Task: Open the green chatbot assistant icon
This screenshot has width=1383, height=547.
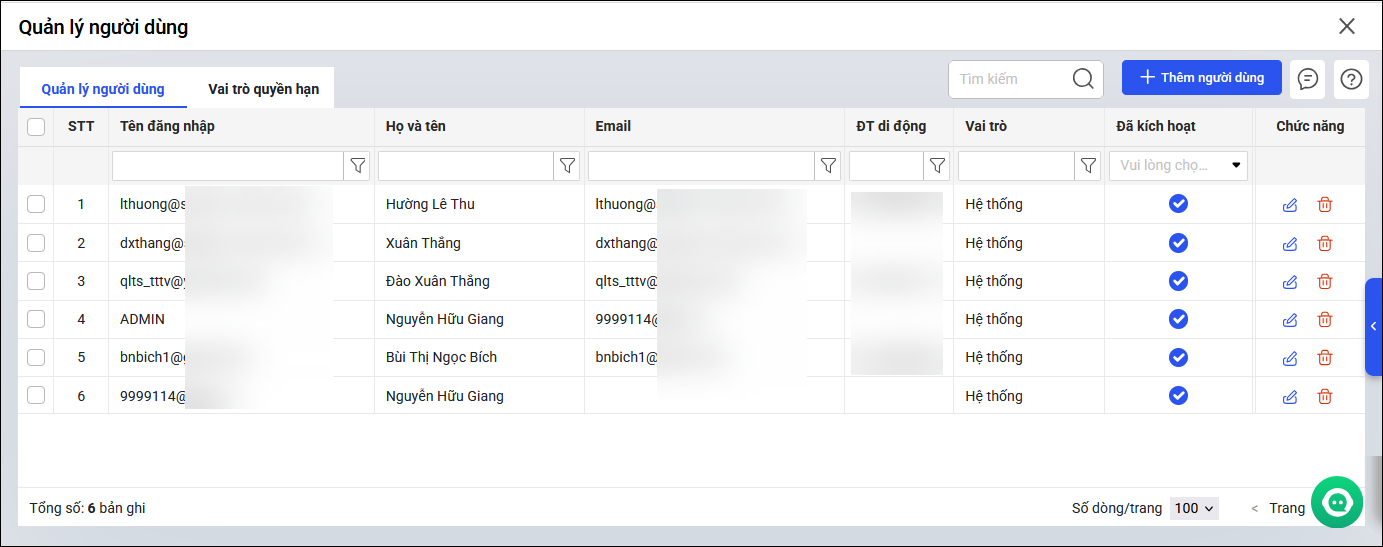Action: coord(1337,502)
